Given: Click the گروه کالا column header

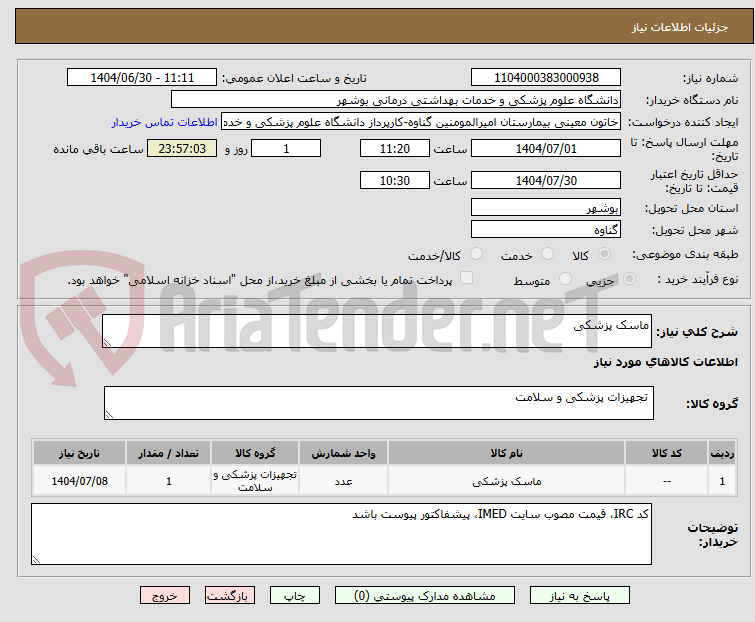Looking at the screenshot, I should [x=255, y=453].
